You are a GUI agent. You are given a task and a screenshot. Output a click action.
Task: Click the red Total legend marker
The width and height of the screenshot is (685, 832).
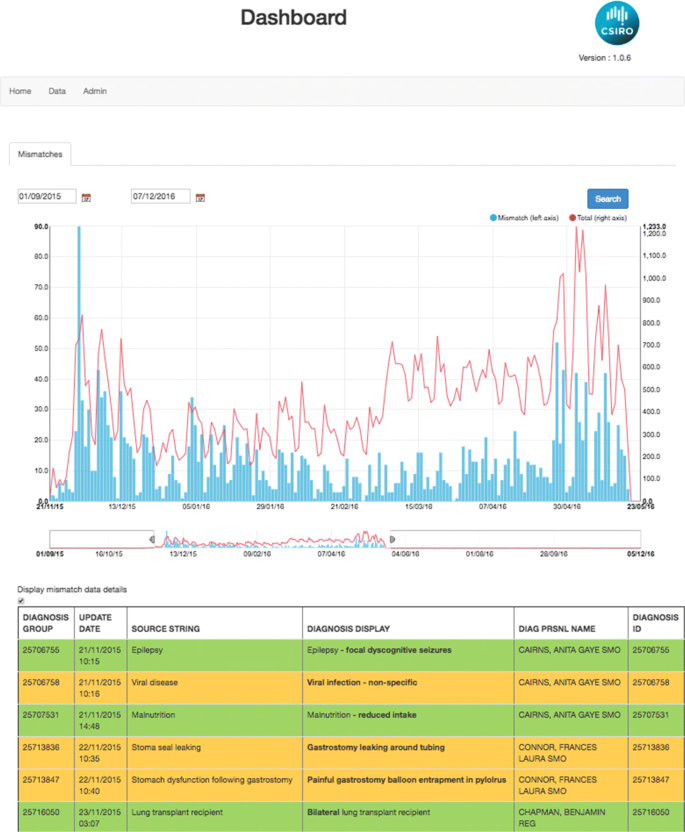pyautogui.click(x=571, y=217)
